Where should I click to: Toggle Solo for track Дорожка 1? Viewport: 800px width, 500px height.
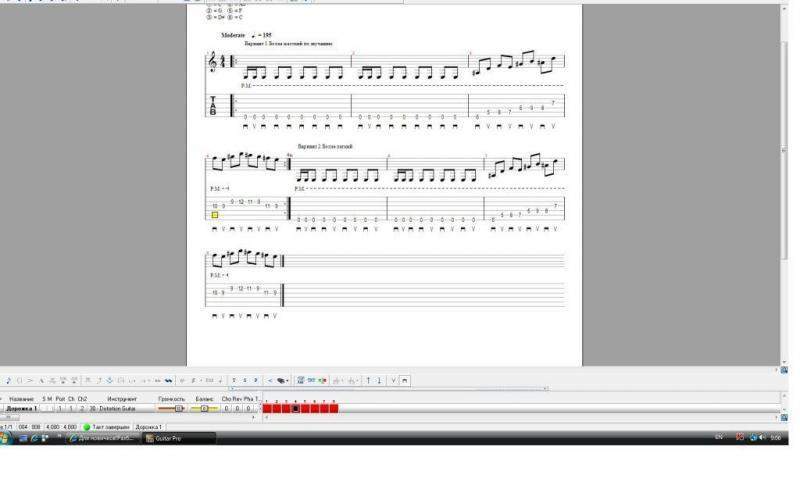44,409
